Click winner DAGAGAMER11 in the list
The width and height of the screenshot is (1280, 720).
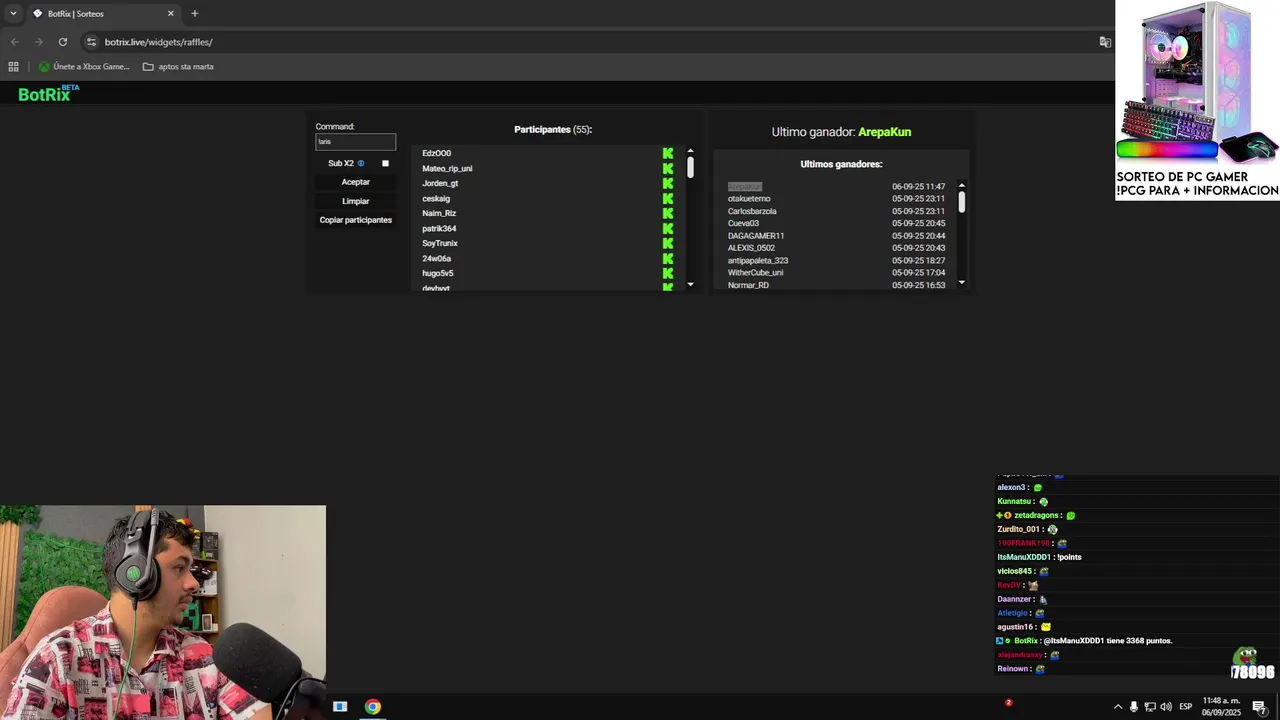(x=756, y=236)
